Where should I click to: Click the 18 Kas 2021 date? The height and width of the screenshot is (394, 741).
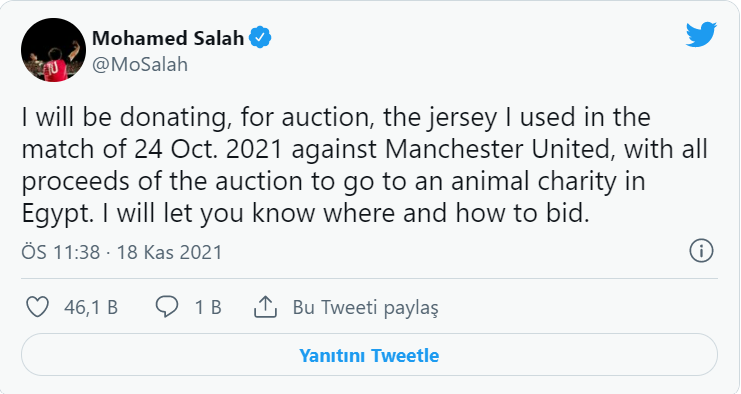pyautogui.click(x=169, y=252)
